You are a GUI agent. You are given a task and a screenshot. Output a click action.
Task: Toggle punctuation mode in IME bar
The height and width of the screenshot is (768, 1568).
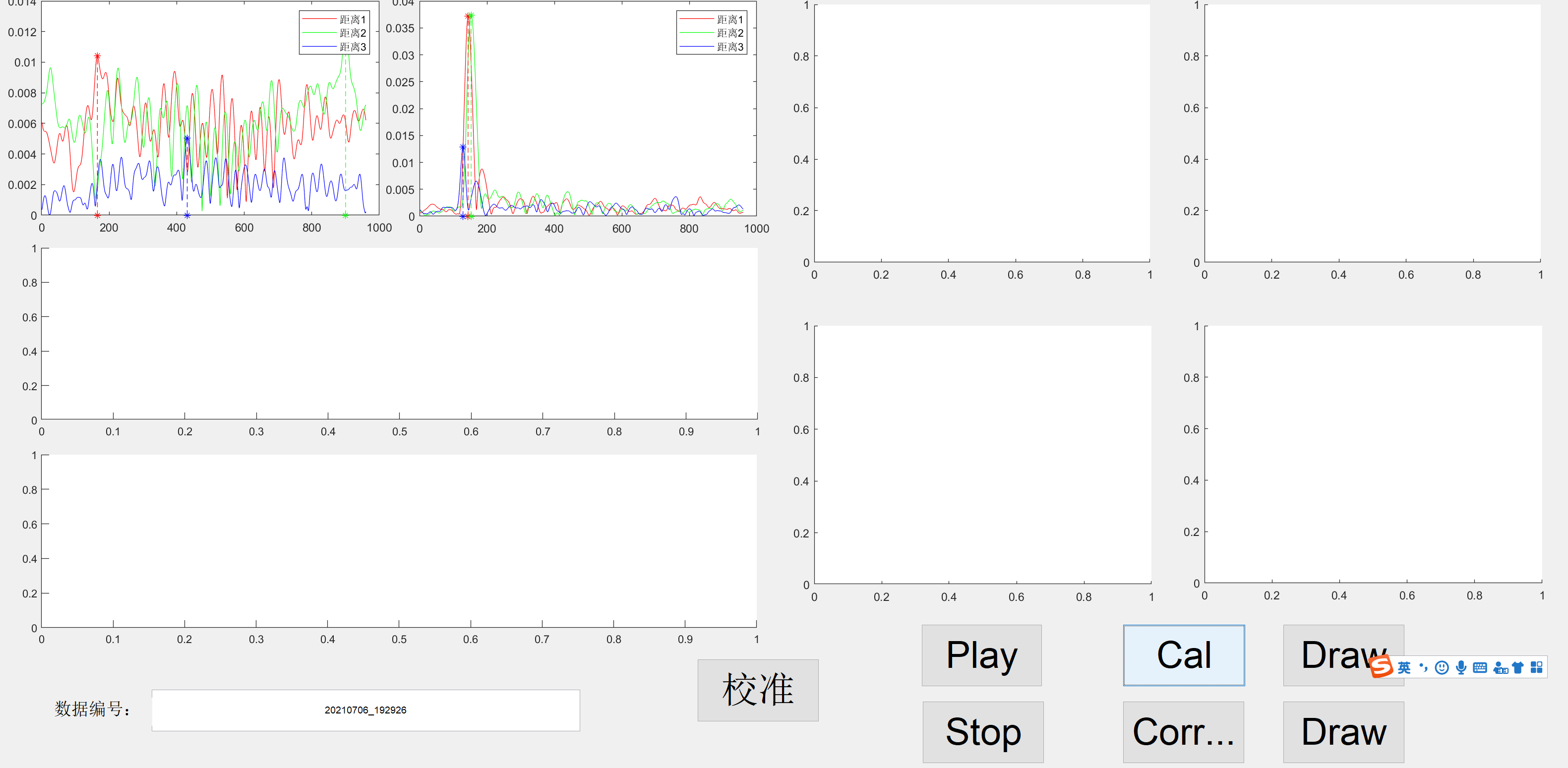1423,667
